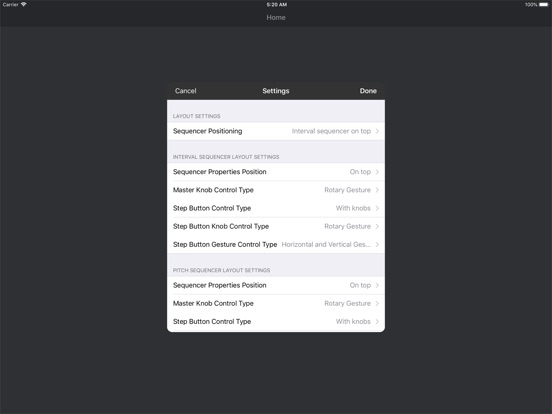This screenshot has width=552, height=414.
Task: Open pitch Master Knob Control Type row
Action: coord(276,303)
